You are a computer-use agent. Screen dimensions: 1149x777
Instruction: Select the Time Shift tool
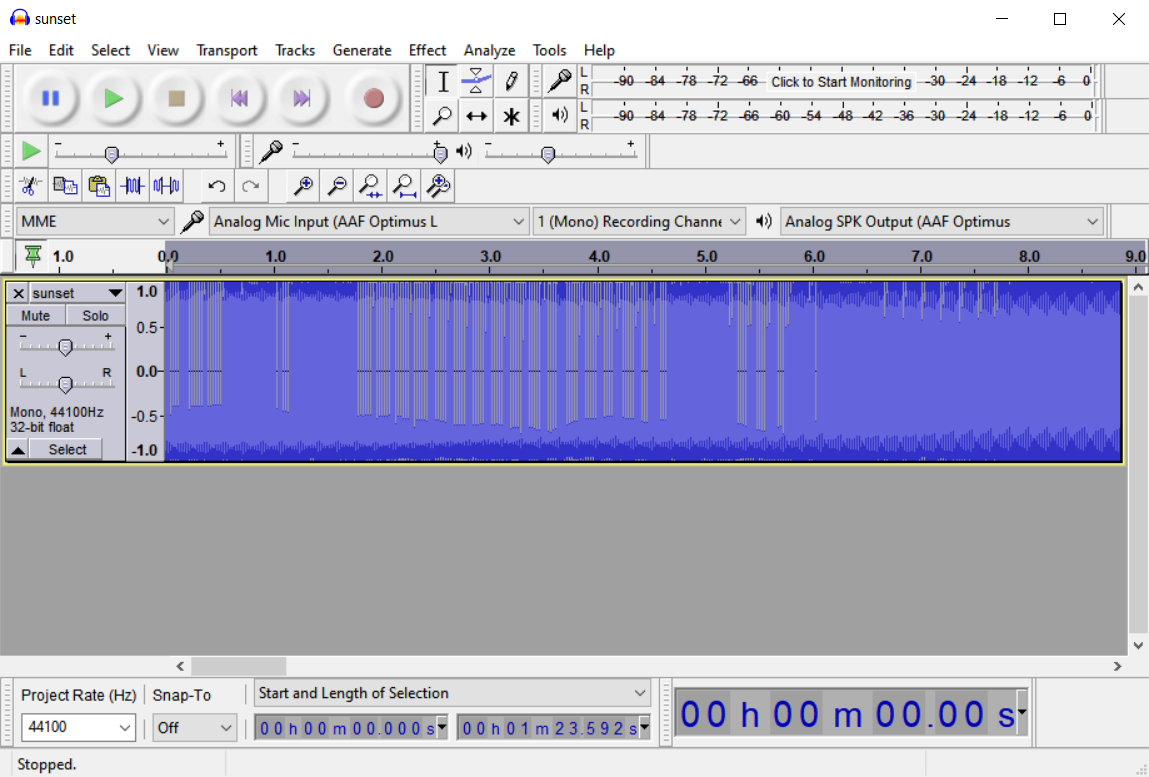click(476, 116)
